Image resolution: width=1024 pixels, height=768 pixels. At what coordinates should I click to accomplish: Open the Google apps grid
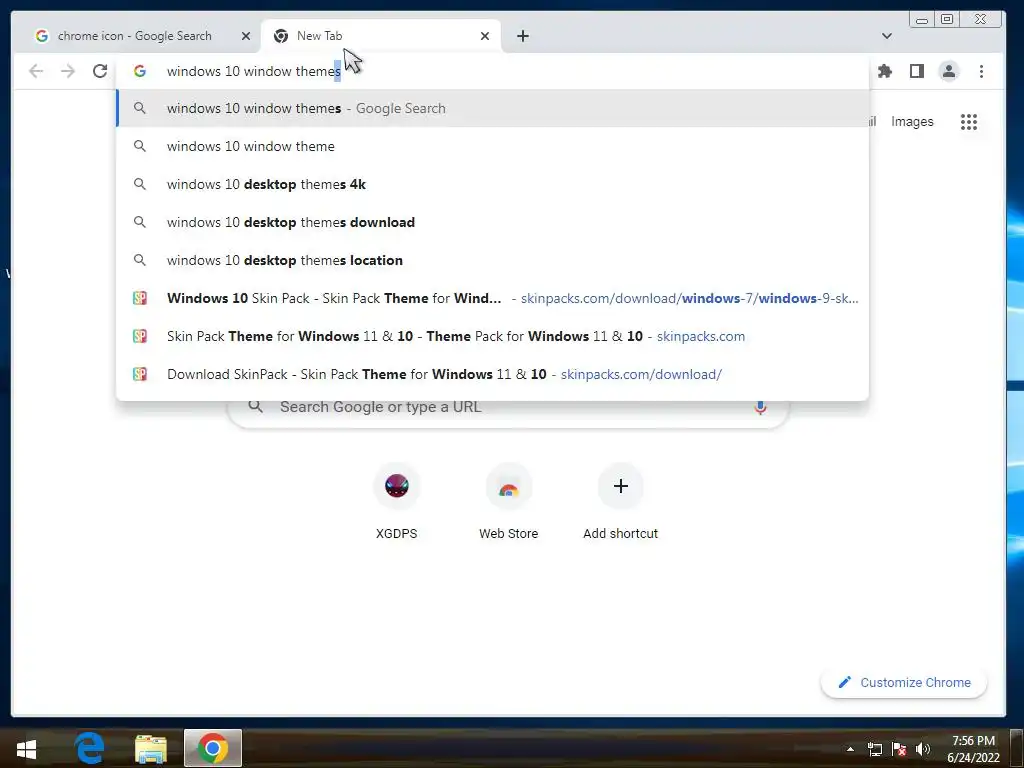[x=969, y=121]
